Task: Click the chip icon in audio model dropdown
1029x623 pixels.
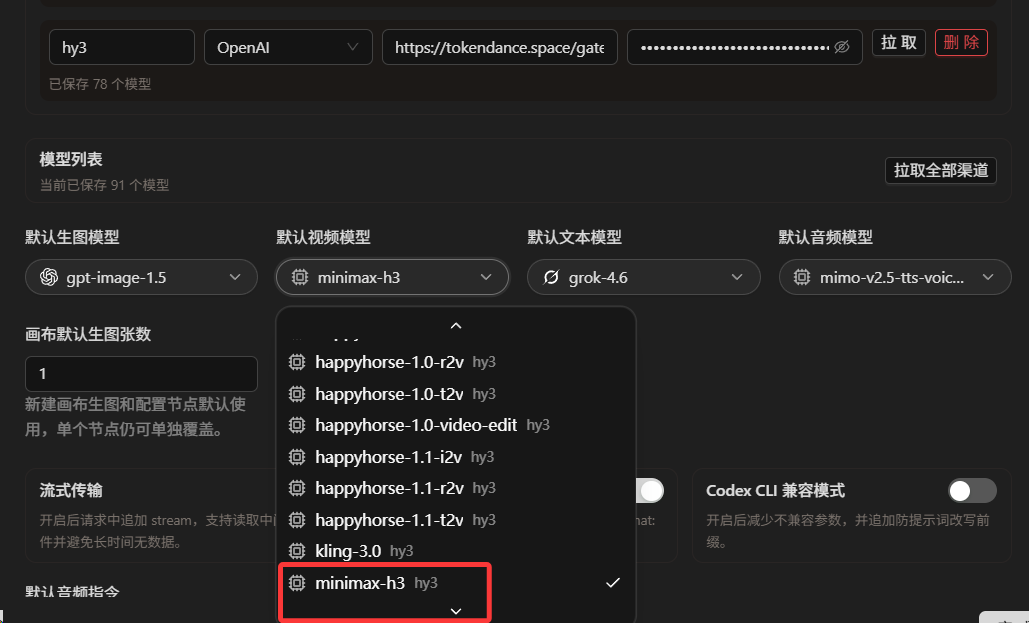Action: (x=802, y=277)
